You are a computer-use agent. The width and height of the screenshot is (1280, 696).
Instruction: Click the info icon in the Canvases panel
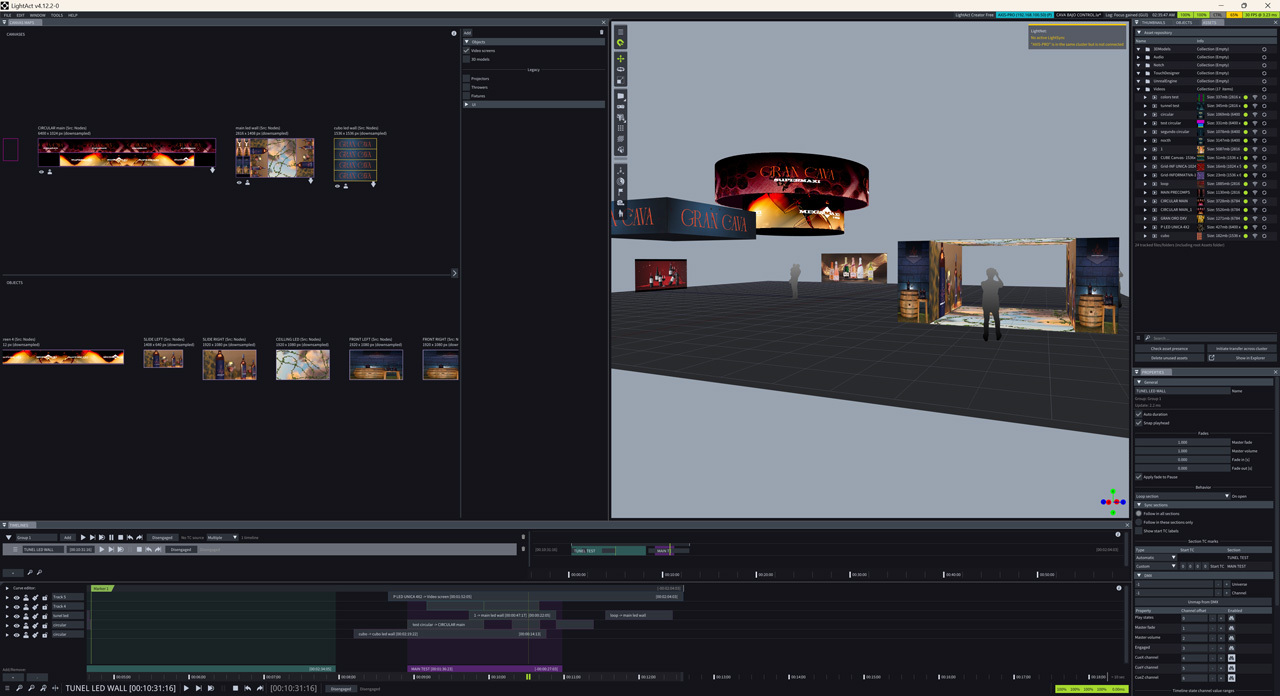tap(454, 34)
